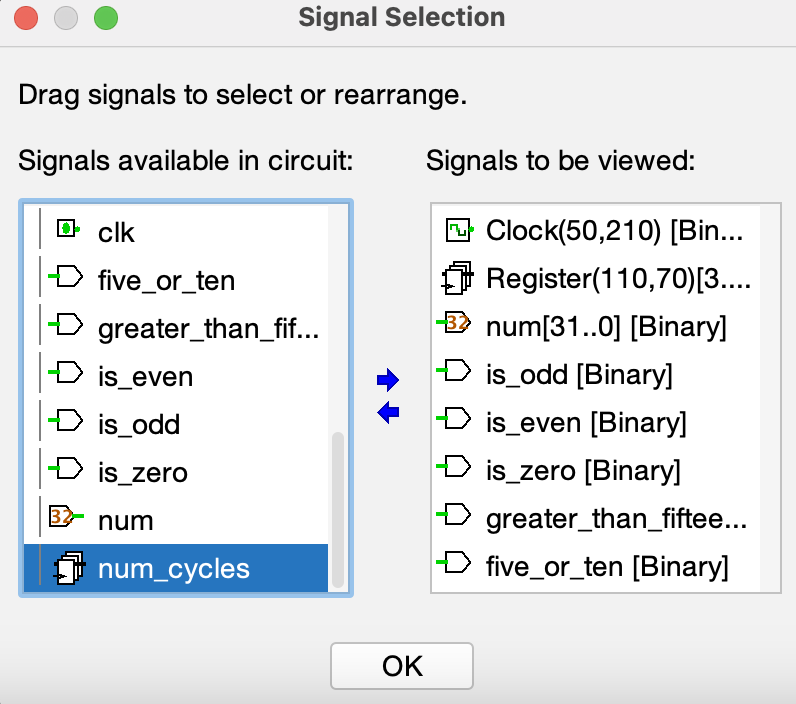The width and height of the screenshot is (796, 704).
Task: Click the num[31..0] pin icon in viewed list
Action: [456, 324]
